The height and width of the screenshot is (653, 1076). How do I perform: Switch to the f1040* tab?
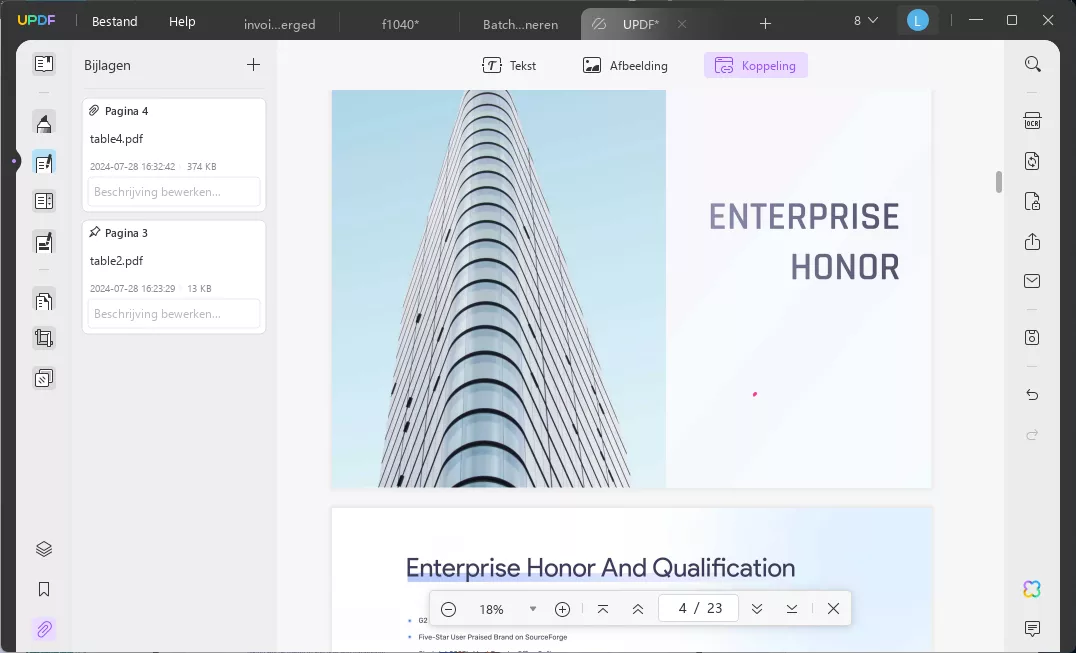tap(400, 24)
